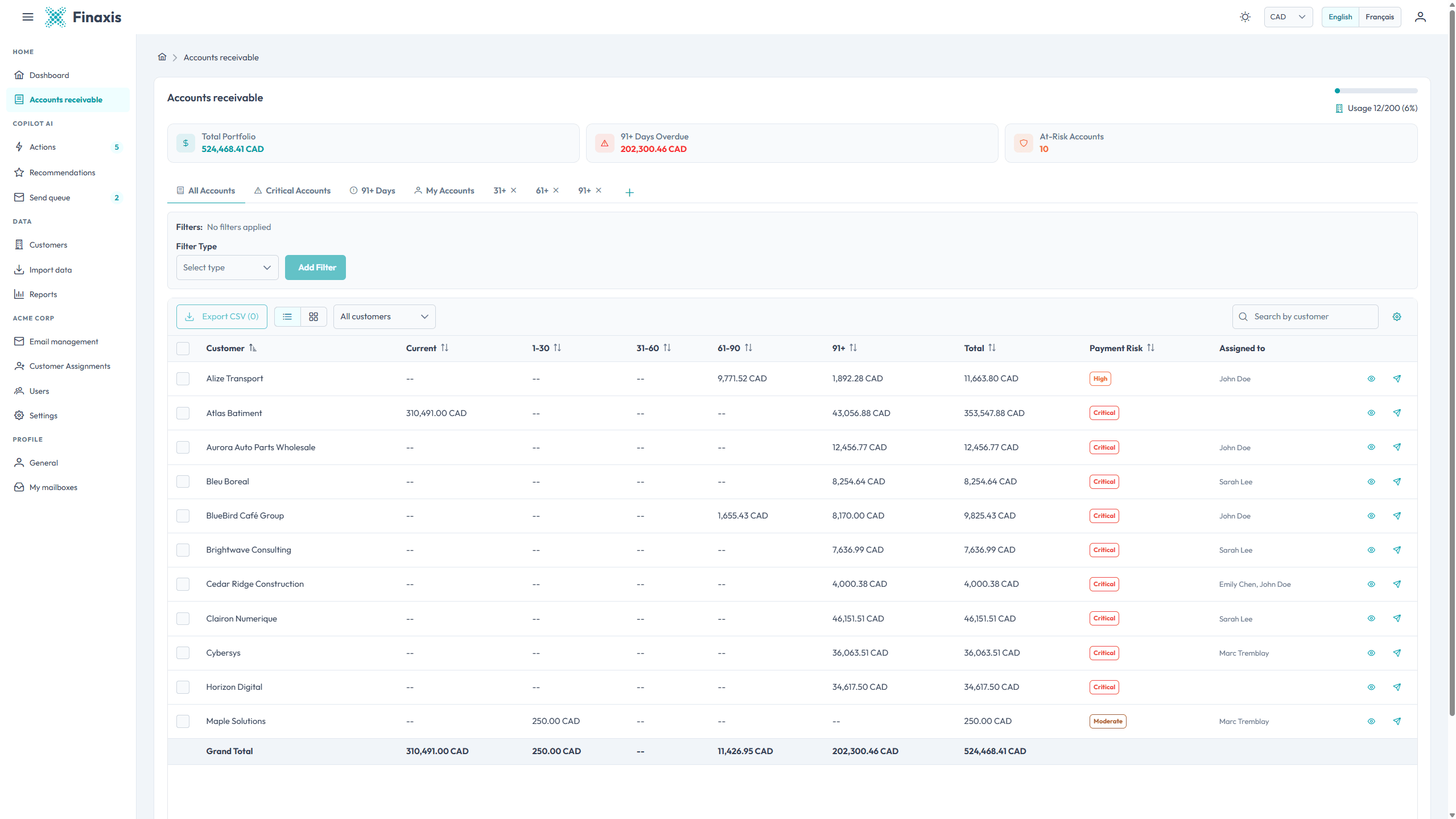Click the user profile icon in header
This screenshot has height=819, width=1456.
1420,17
